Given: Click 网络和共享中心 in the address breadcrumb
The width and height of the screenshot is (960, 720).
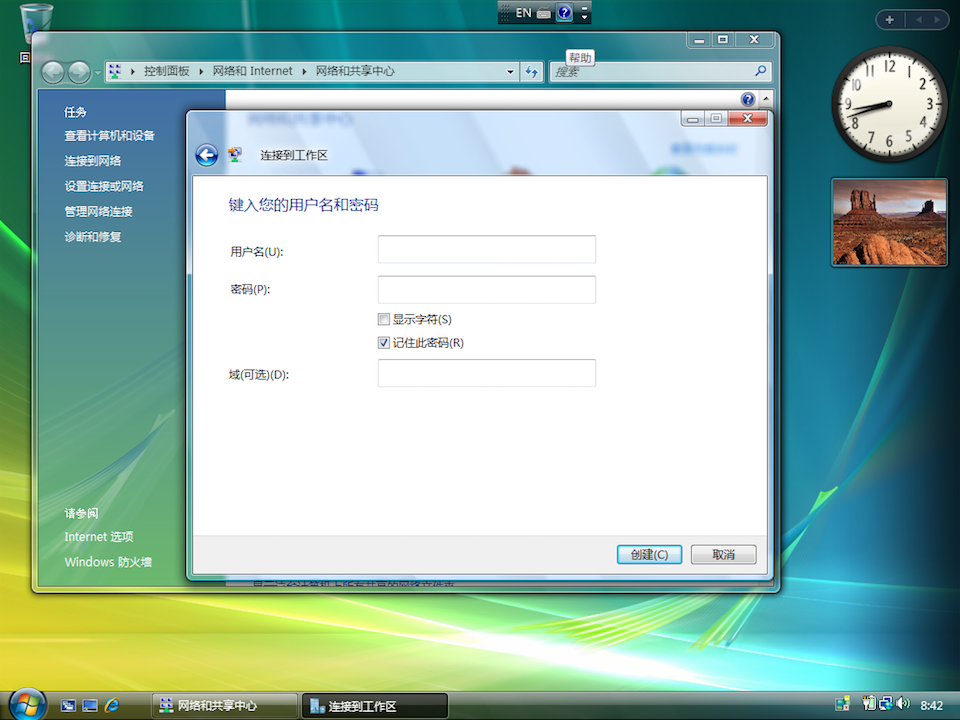Looking at the screenshot, I should 355,71.
